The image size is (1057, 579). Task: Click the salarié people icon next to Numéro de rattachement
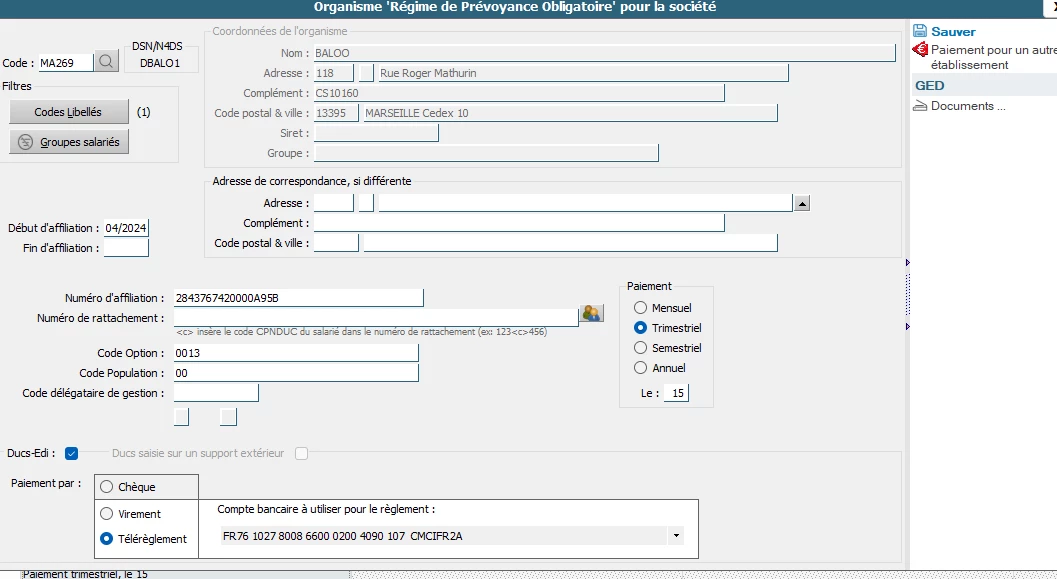tap(591, 313)
